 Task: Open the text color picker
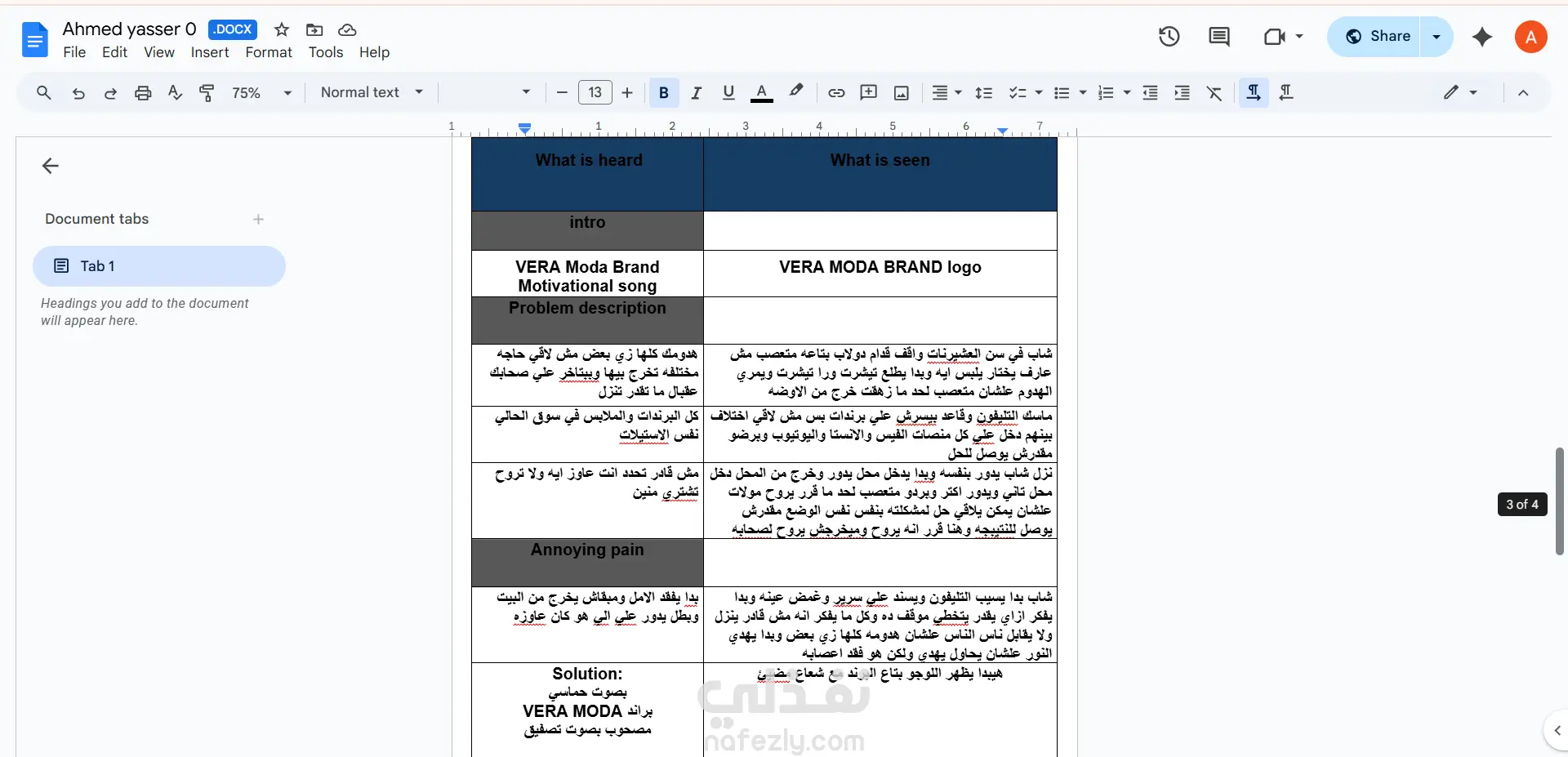pos(762,93)
